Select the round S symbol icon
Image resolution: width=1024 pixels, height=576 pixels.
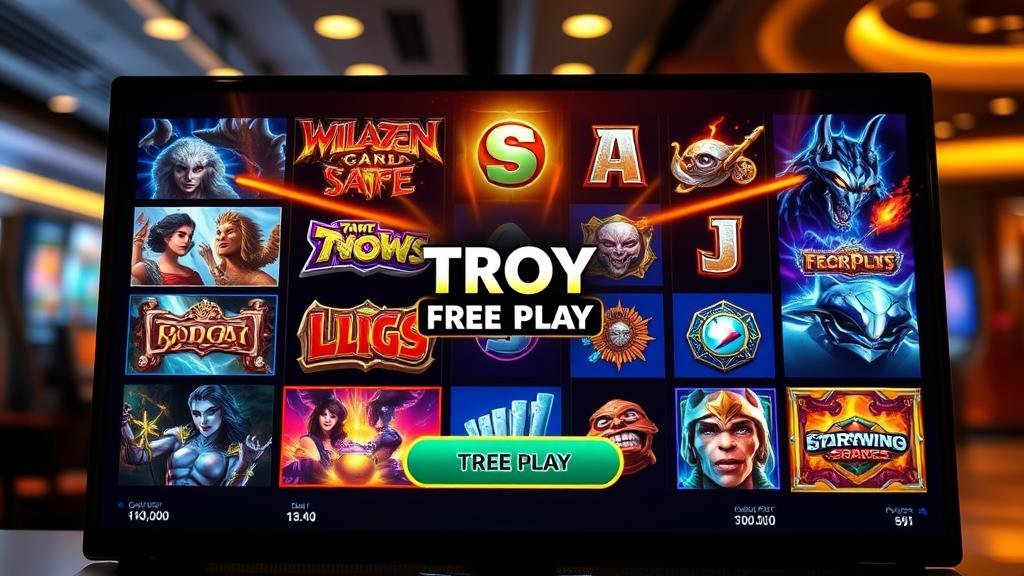(511, 155)
